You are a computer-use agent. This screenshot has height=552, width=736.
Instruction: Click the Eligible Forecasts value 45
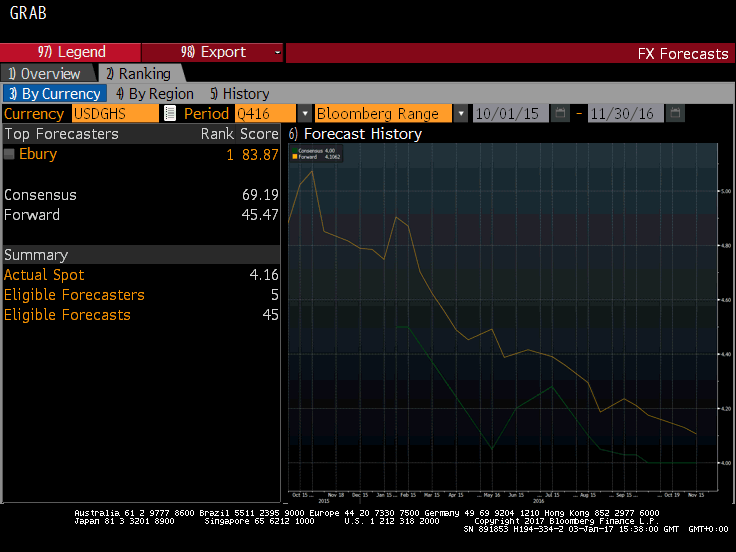[270, 315]
